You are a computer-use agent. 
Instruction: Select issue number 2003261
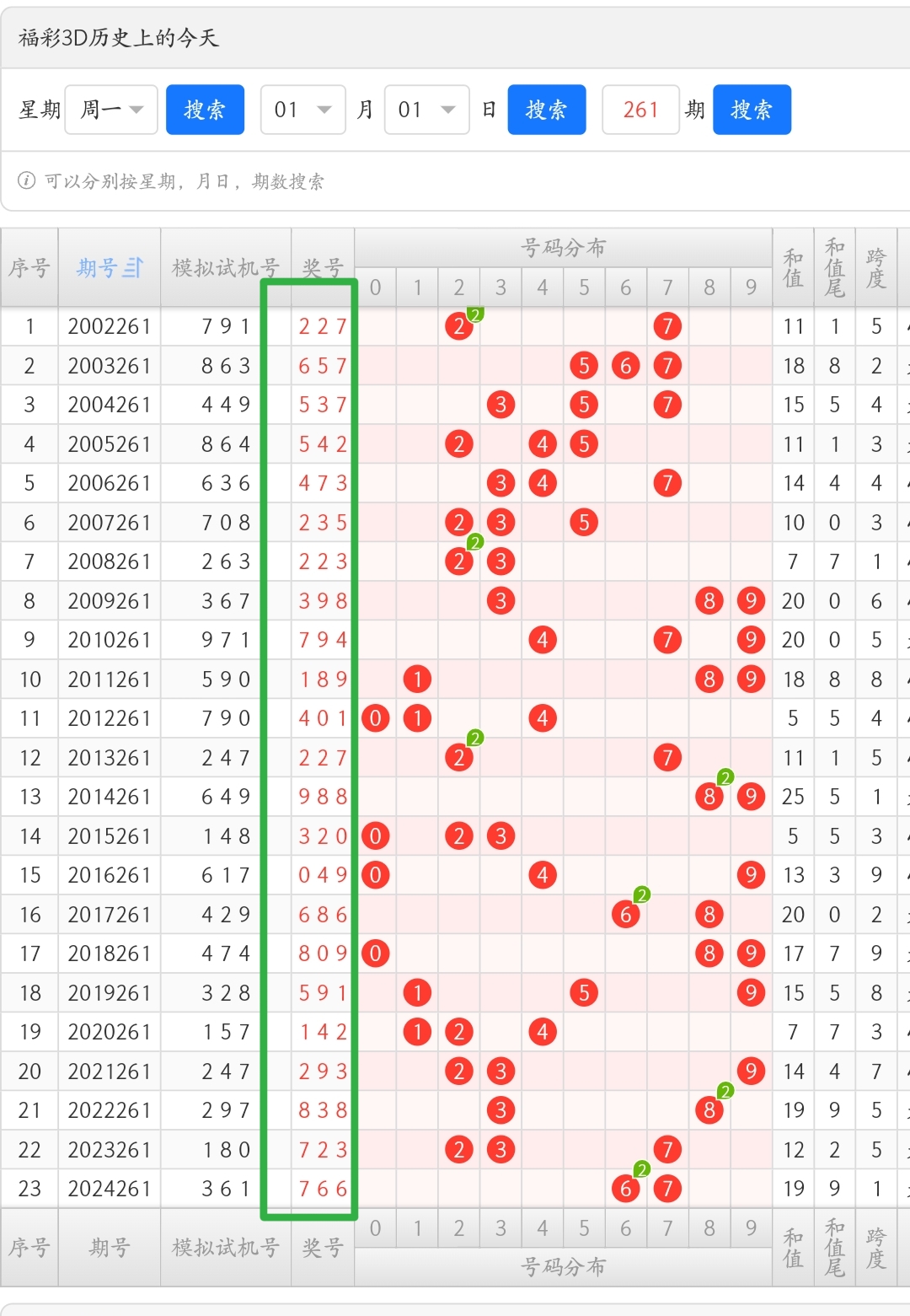(110, 366)
